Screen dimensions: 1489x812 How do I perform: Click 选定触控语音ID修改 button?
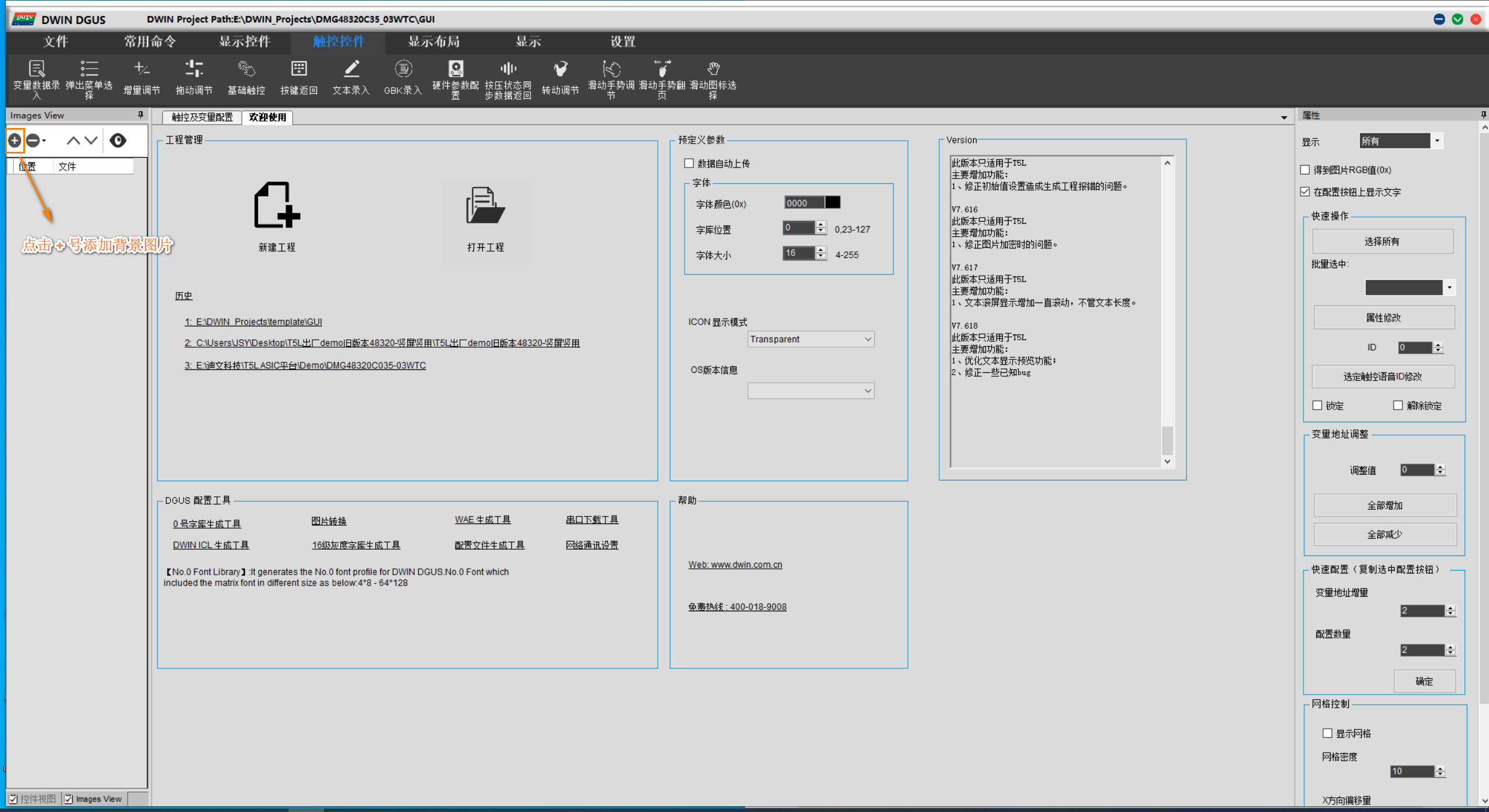point(1383,377)
